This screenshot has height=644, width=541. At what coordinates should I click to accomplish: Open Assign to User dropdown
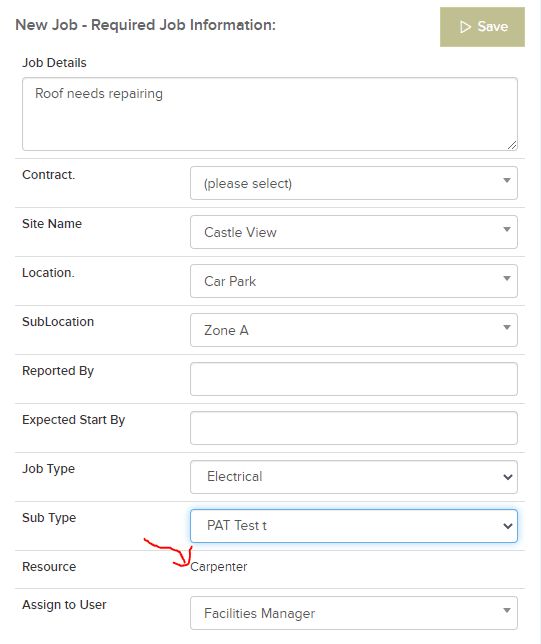354,613
